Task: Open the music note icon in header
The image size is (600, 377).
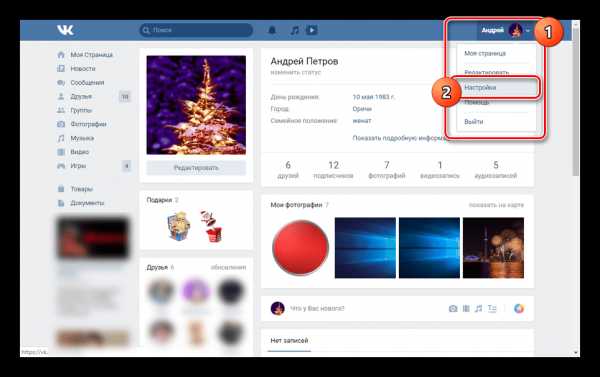Action: 294,30
